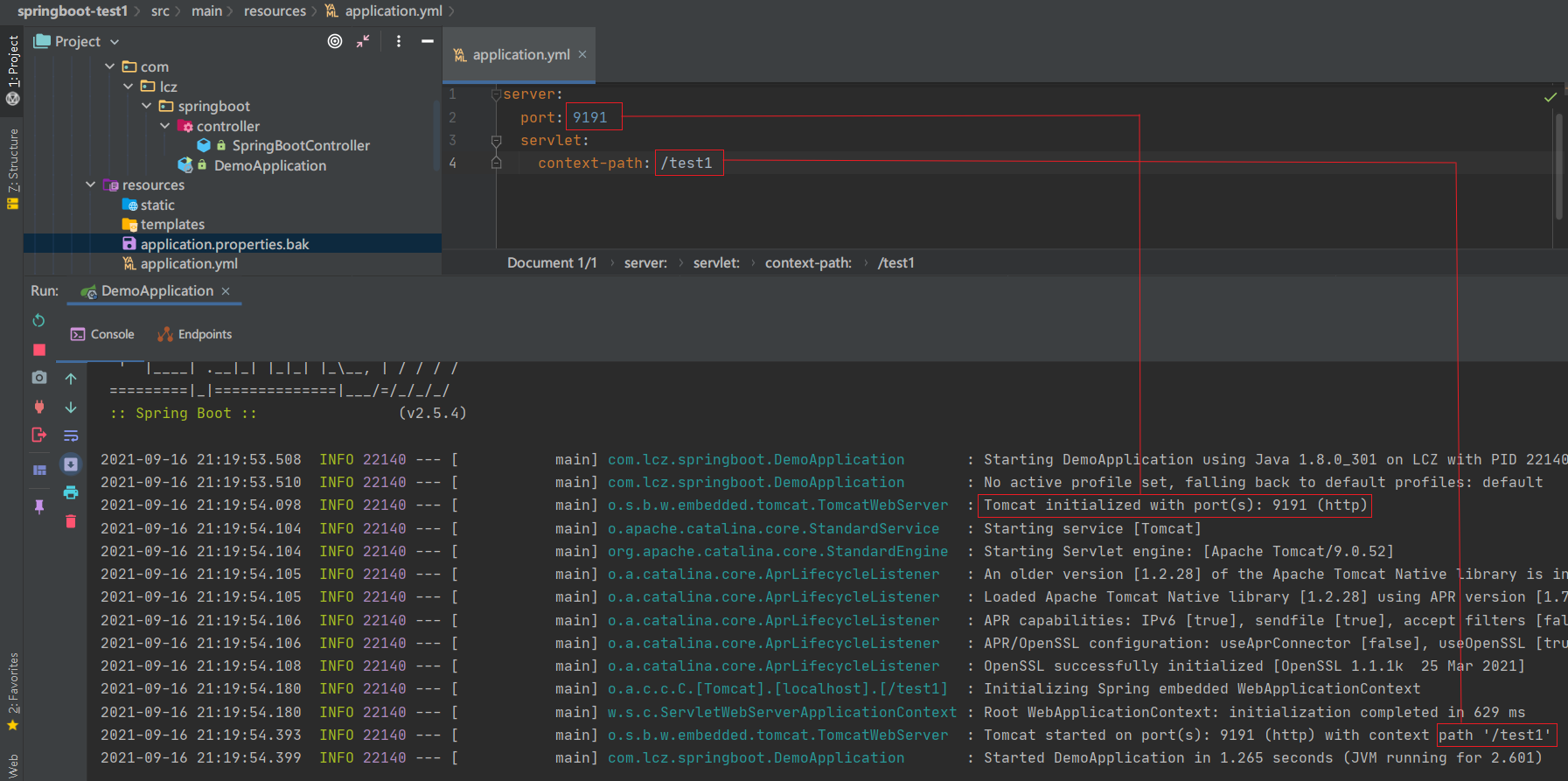Fold the servlet block in editor gutter

point(496,140)
